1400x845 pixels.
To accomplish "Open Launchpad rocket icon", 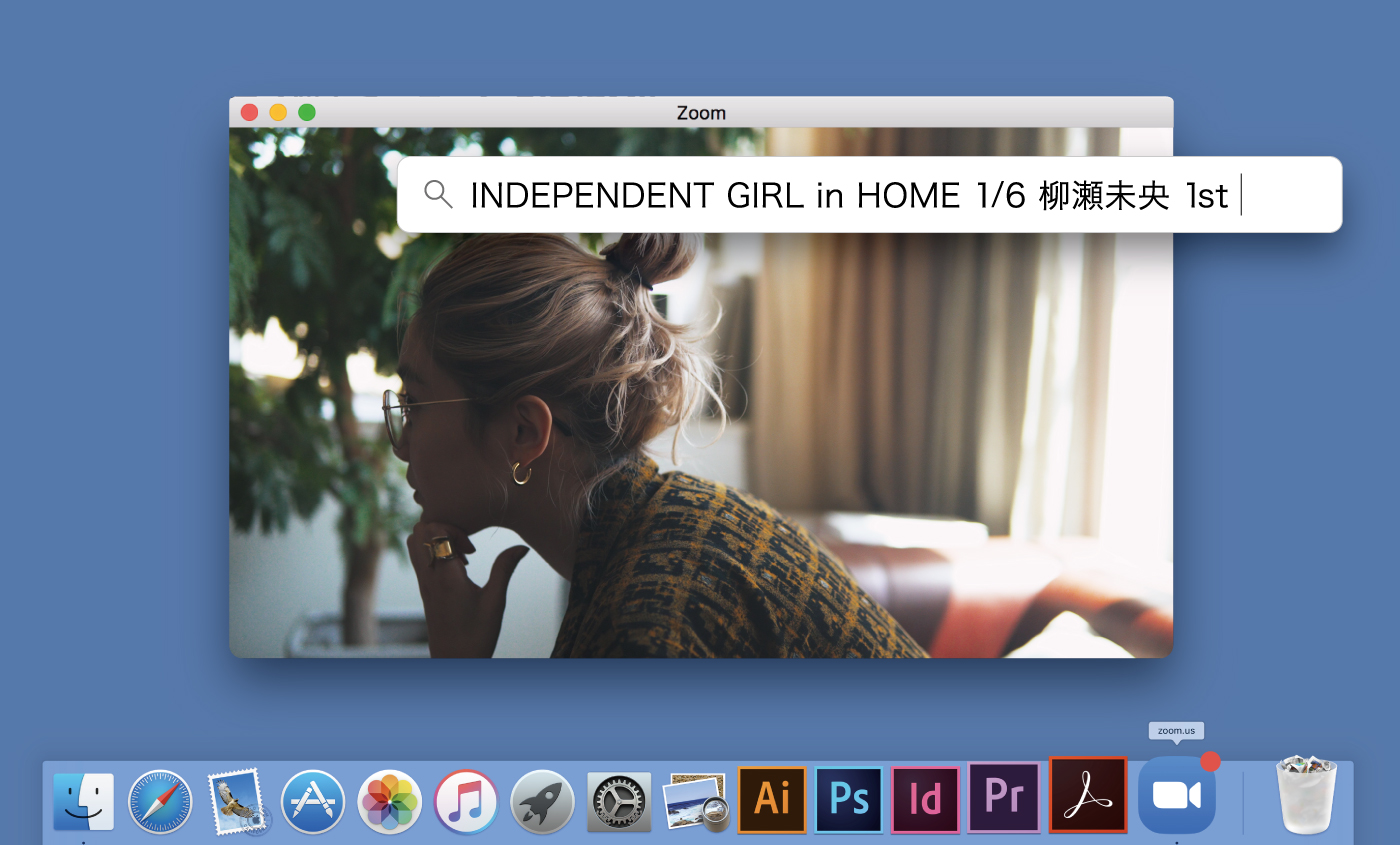I will [x=542, y=801].
